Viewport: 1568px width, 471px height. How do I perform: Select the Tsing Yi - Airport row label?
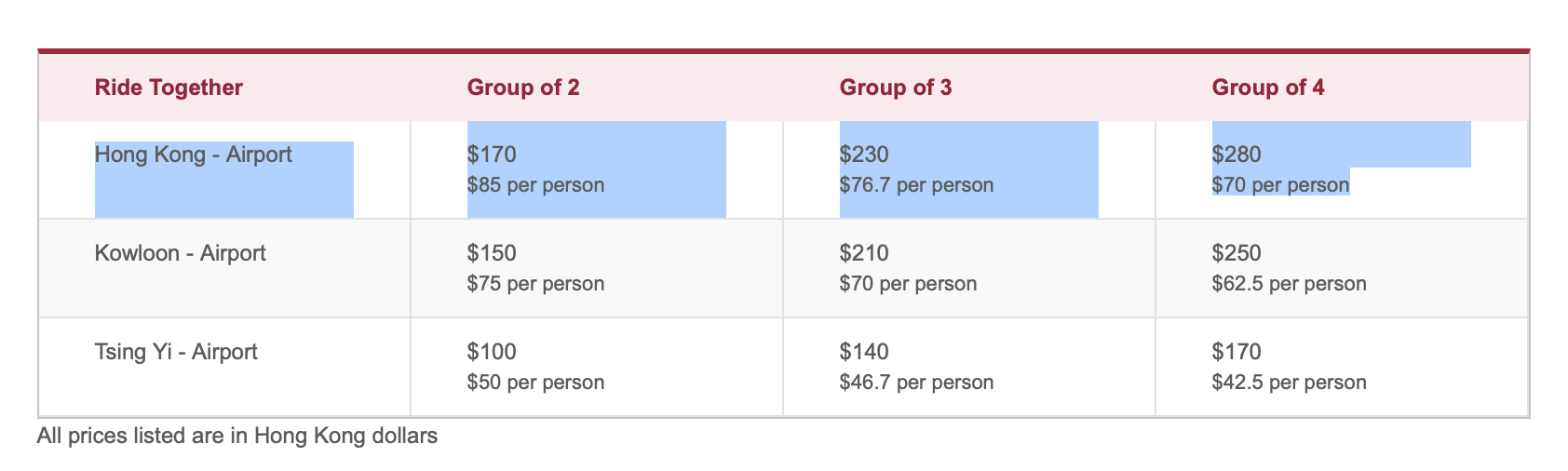(176, 352)
